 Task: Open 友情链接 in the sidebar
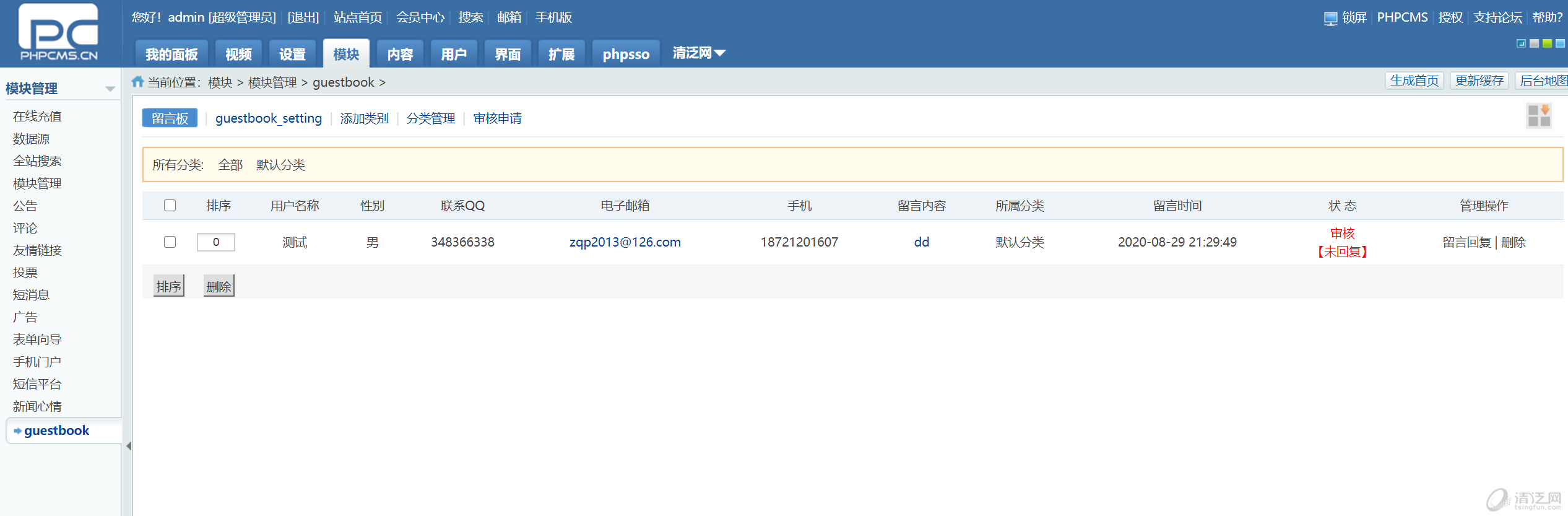(x=37, y=250)
